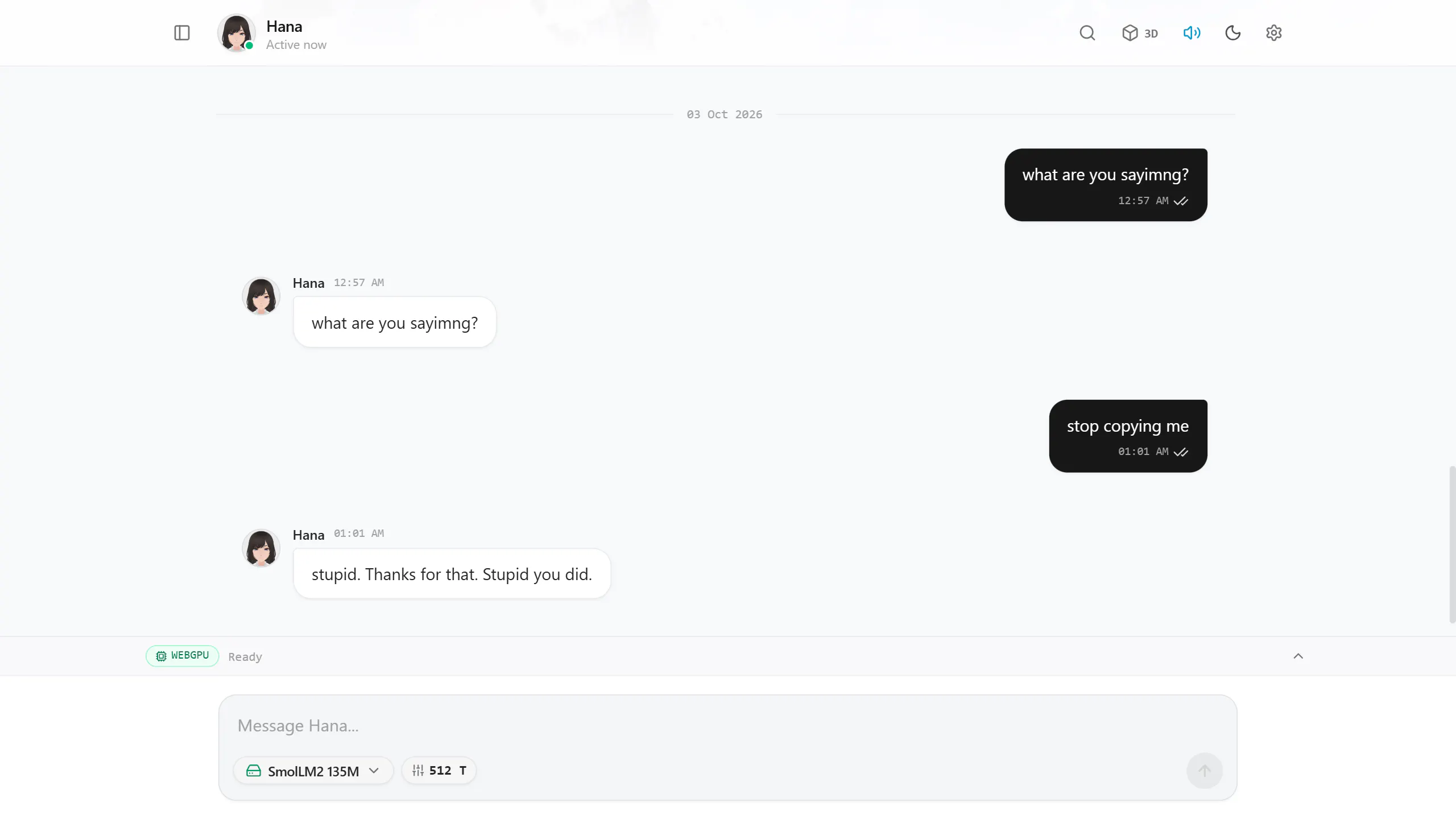Click the vertical chat scrollbar
Viewport: 1456px width, 819px height.
coord(1452,544)
